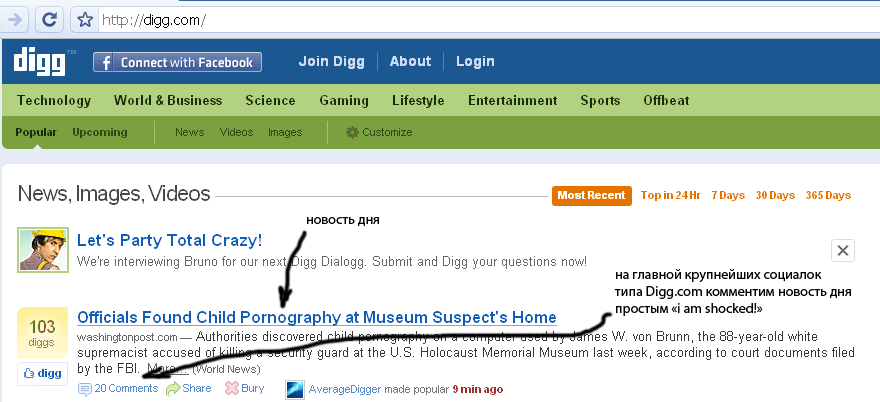This screenshot has height=402, width=880.
Task: Select the Most Recent sort button
Action: (591, 195)
